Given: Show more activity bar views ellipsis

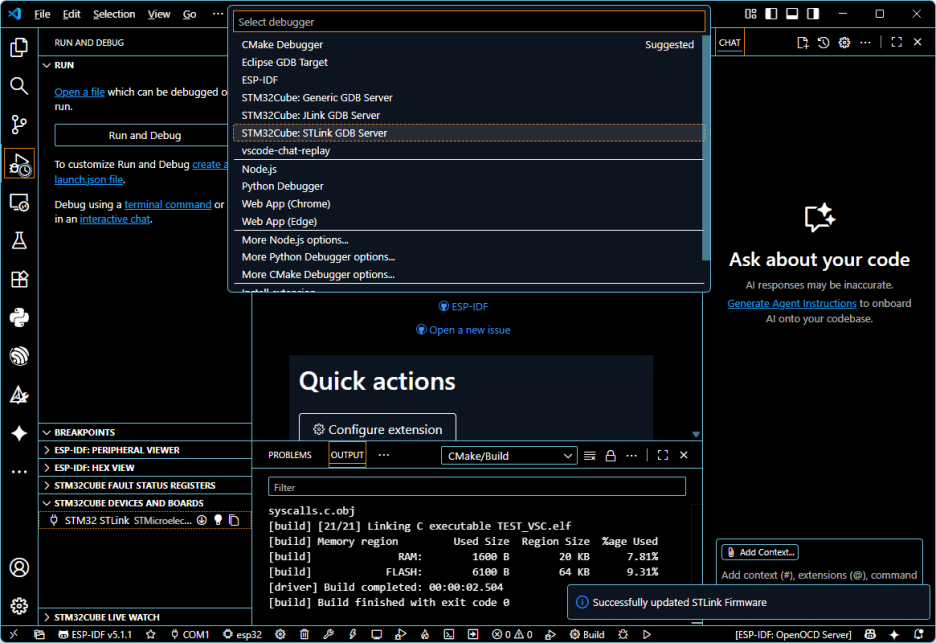Looking at the screenshot, I should (x=19, y=472).
